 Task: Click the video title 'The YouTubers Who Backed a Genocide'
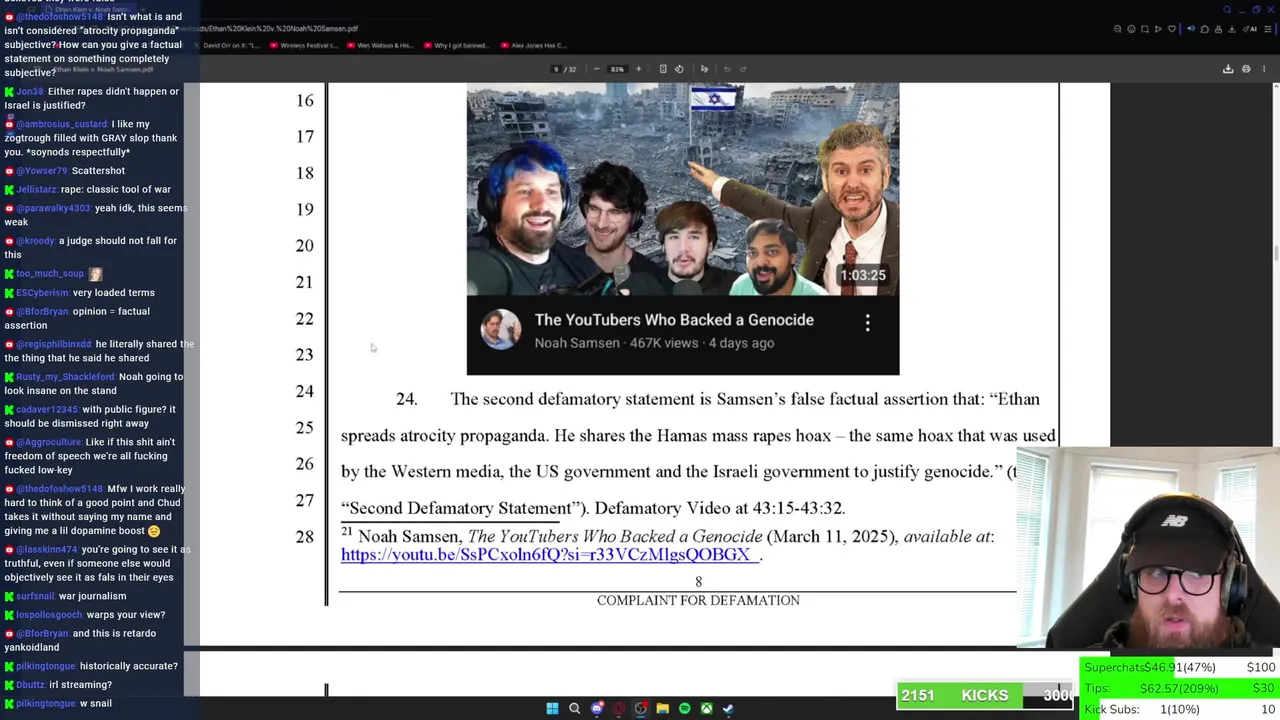(x=674, y=320)
